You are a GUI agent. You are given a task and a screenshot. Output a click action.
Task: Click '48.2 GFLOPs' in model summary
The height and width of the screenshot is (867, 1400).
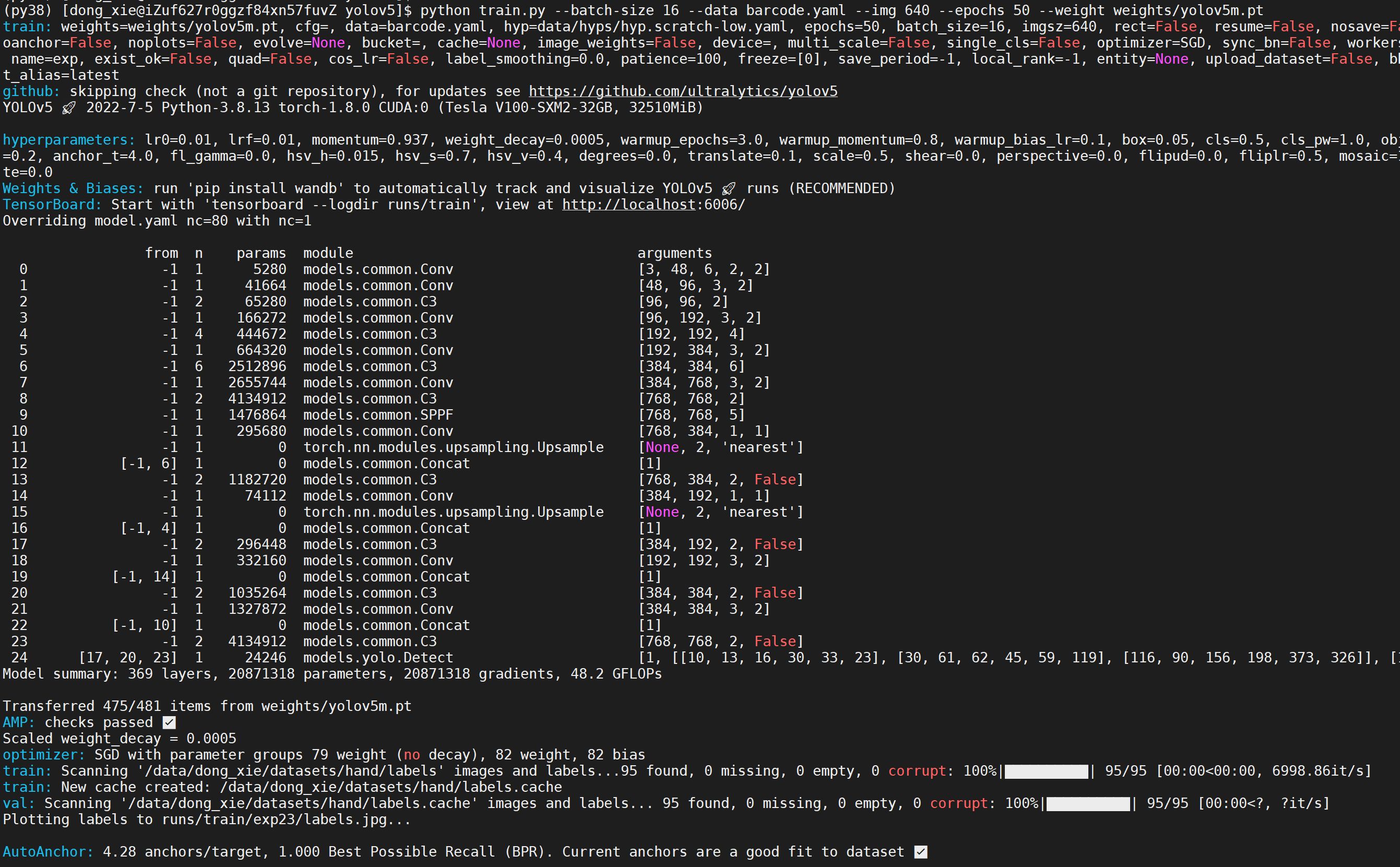(x=616, y=674)
